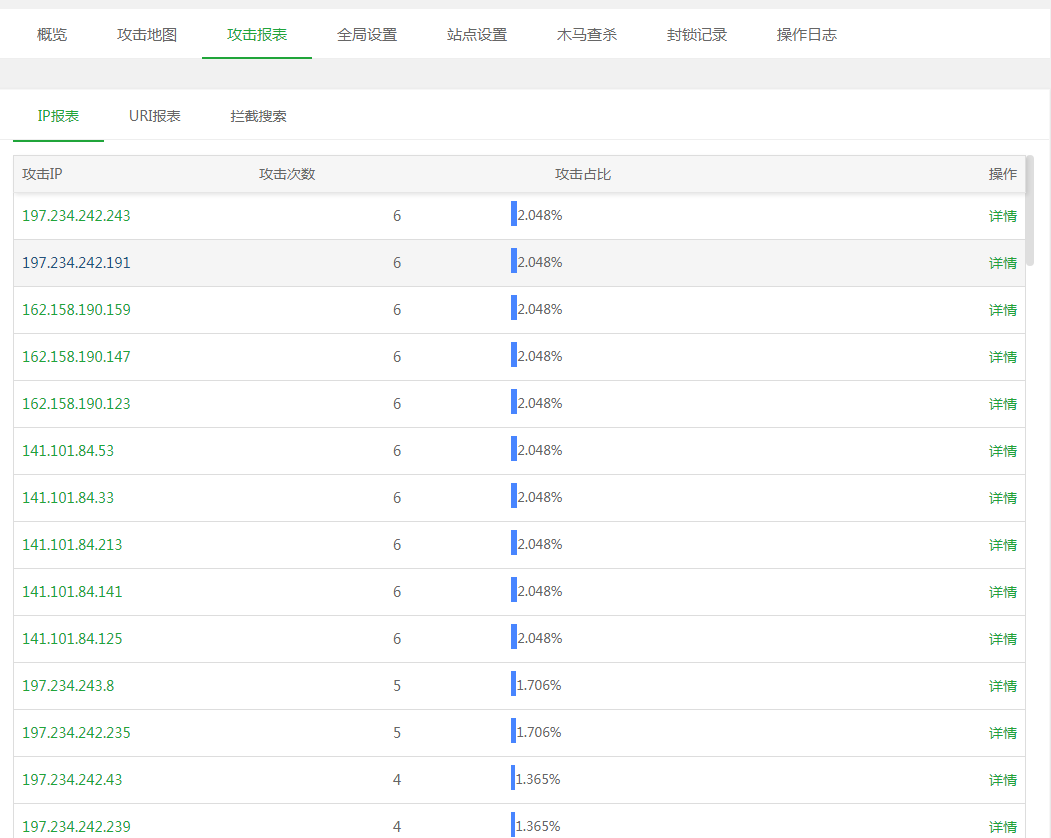Click IP address 162.158.190.123
The height and width of the screenshot is (838, 1051).
click(x=76, y=404)
